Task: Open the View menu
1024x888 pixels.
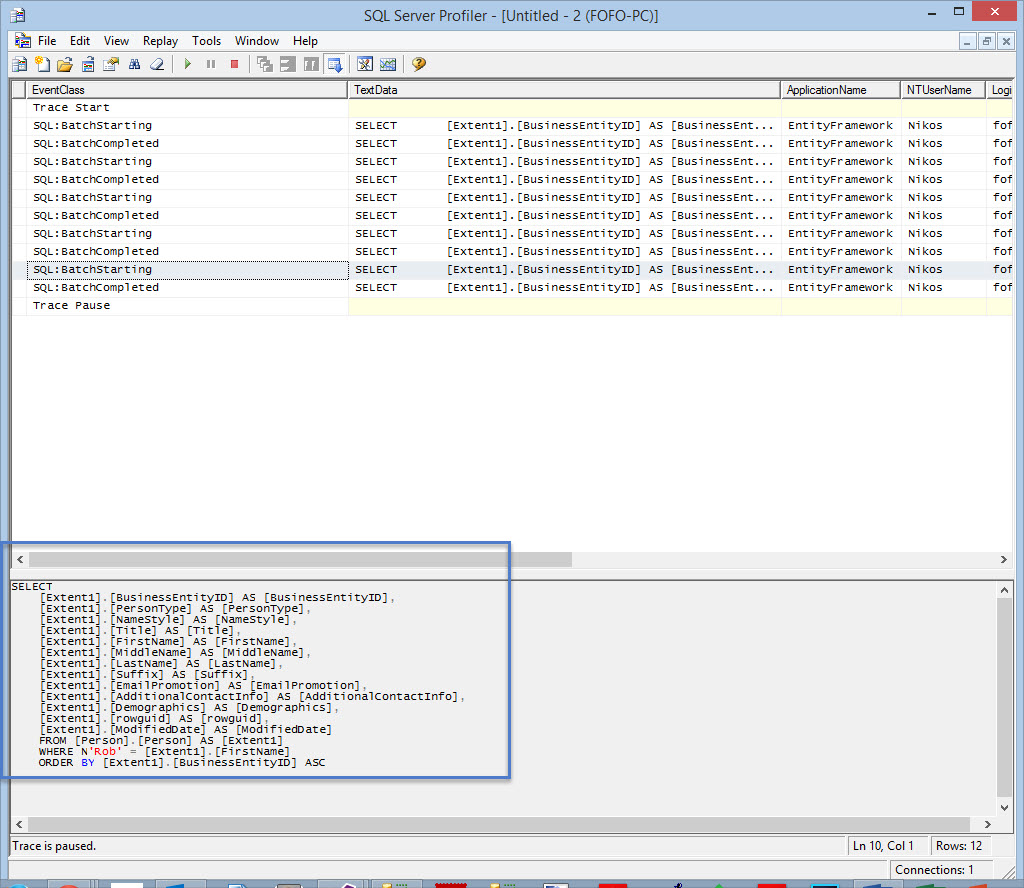Action: coord(116,40)
